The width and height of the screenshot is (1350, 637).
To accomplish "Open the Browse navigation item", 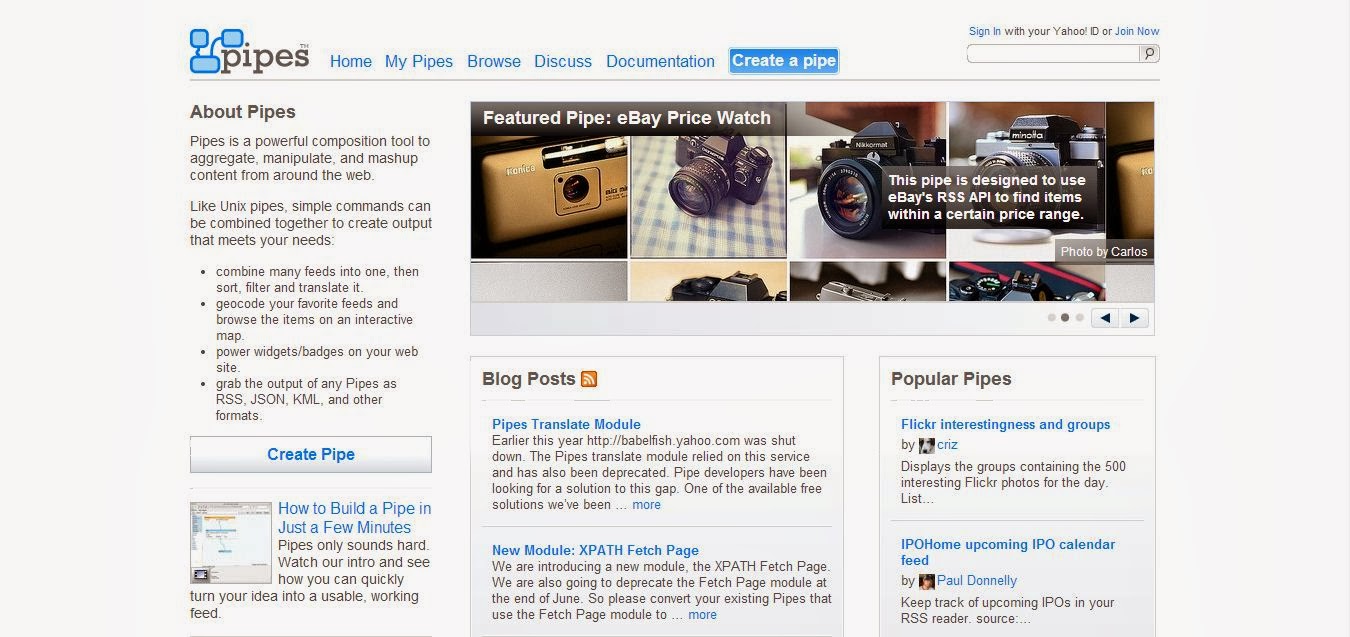I will 494,61.
